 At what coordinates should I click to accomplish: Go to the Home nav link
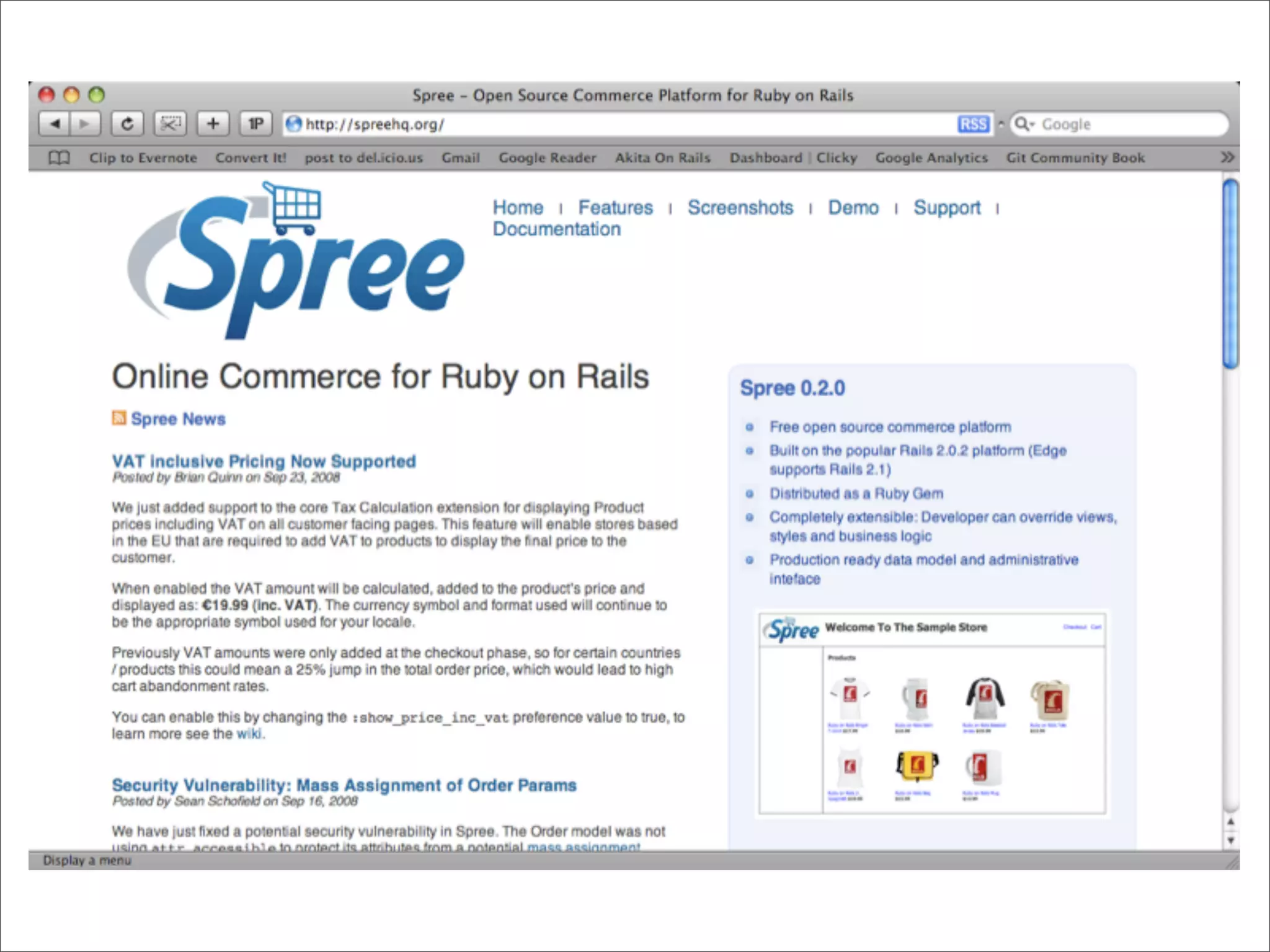(518, 208)
